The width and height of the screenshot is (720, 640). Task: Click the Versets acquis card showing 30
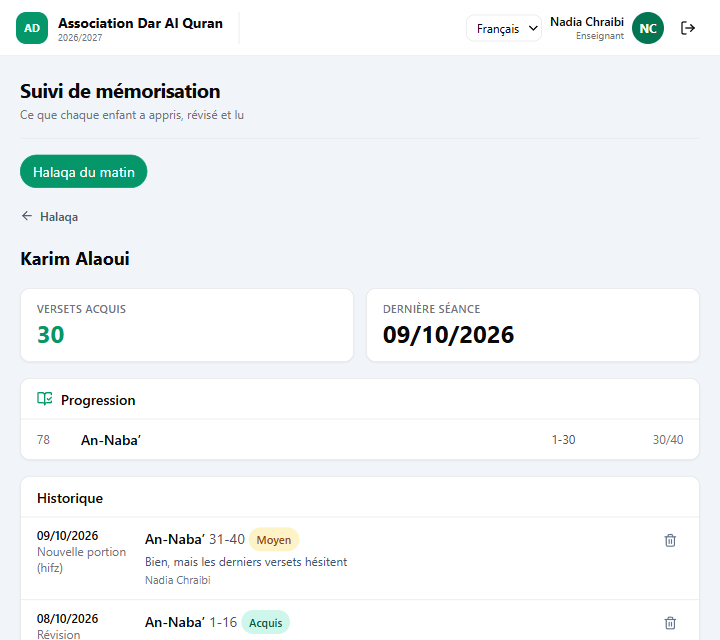(x=187, y=325)
